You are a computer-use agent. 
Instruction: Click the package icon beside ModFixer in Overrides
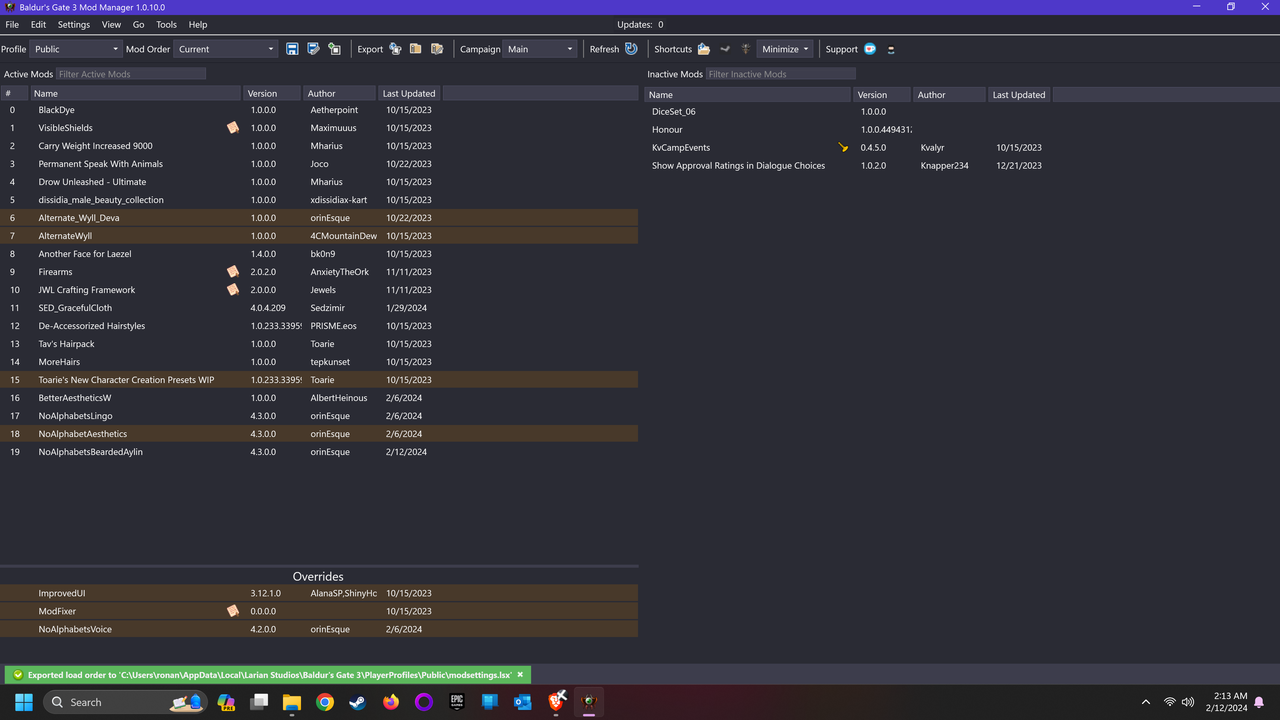[232, 610]
